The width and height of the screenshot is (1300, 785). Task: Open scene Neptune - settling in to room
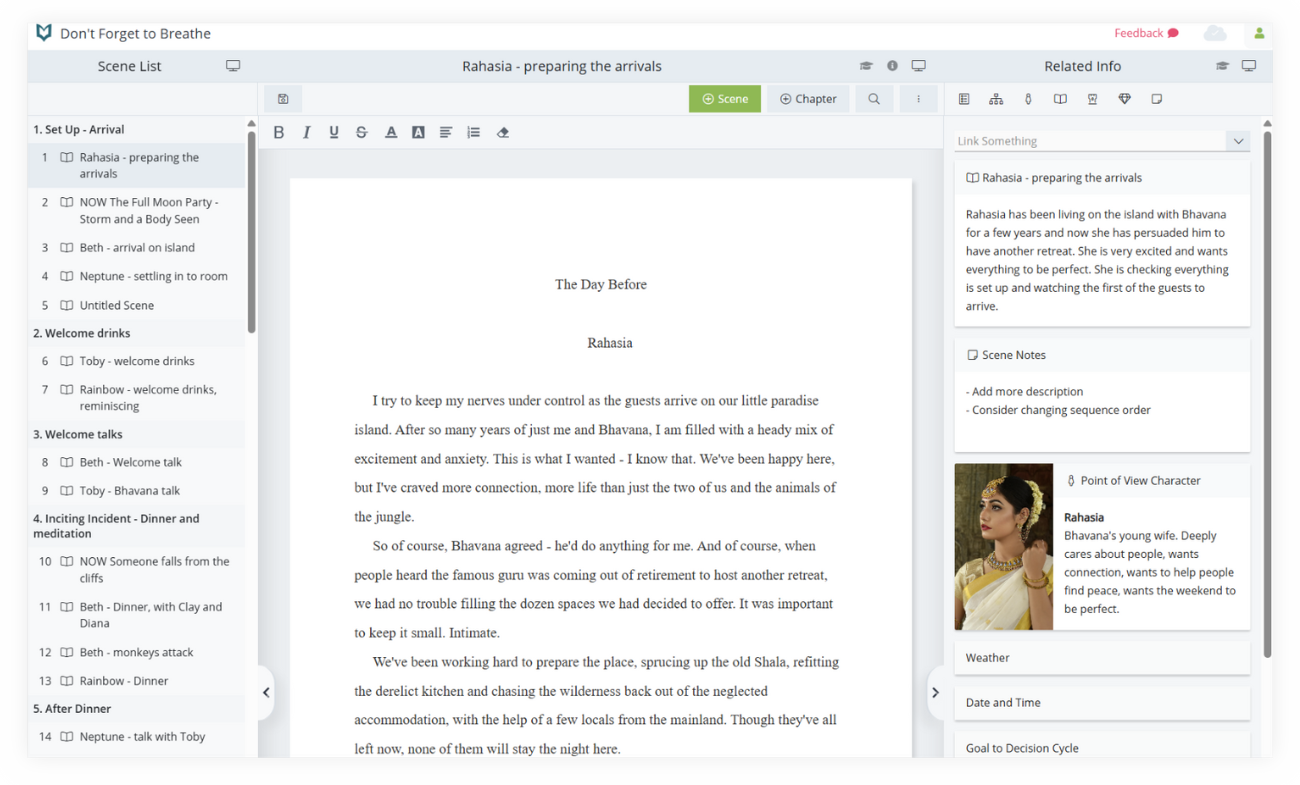point(136,276)
